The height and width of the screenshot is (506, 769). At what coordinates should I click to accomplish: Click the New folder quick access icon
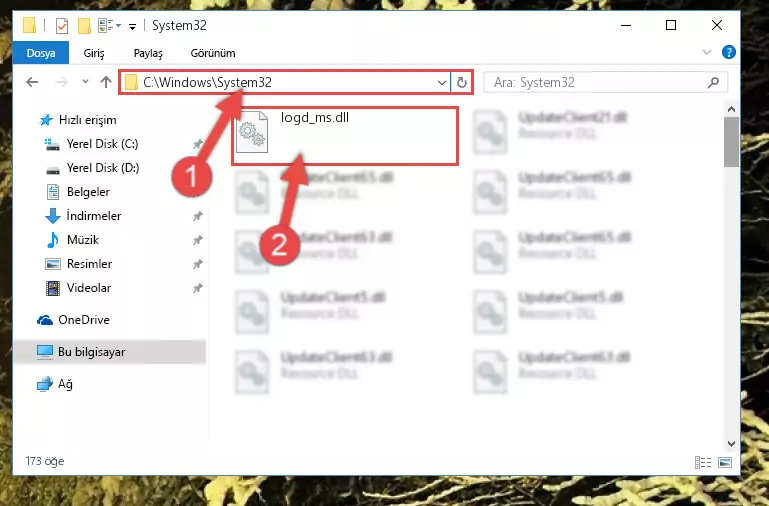tap(84, 25)
